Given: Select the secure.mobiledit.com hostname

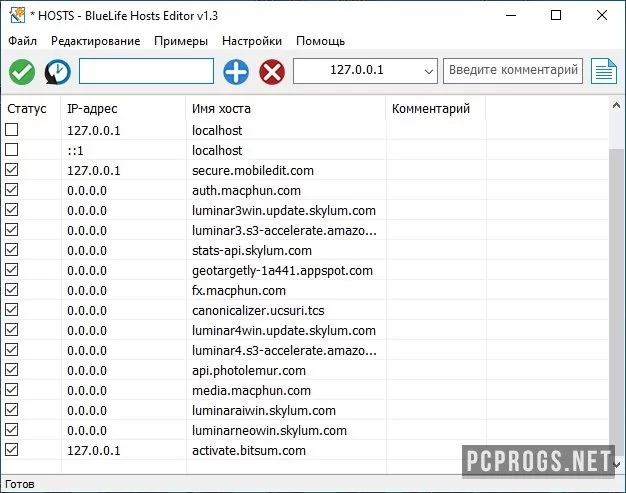Looking at the screenshot, I should tap(253, 170).
